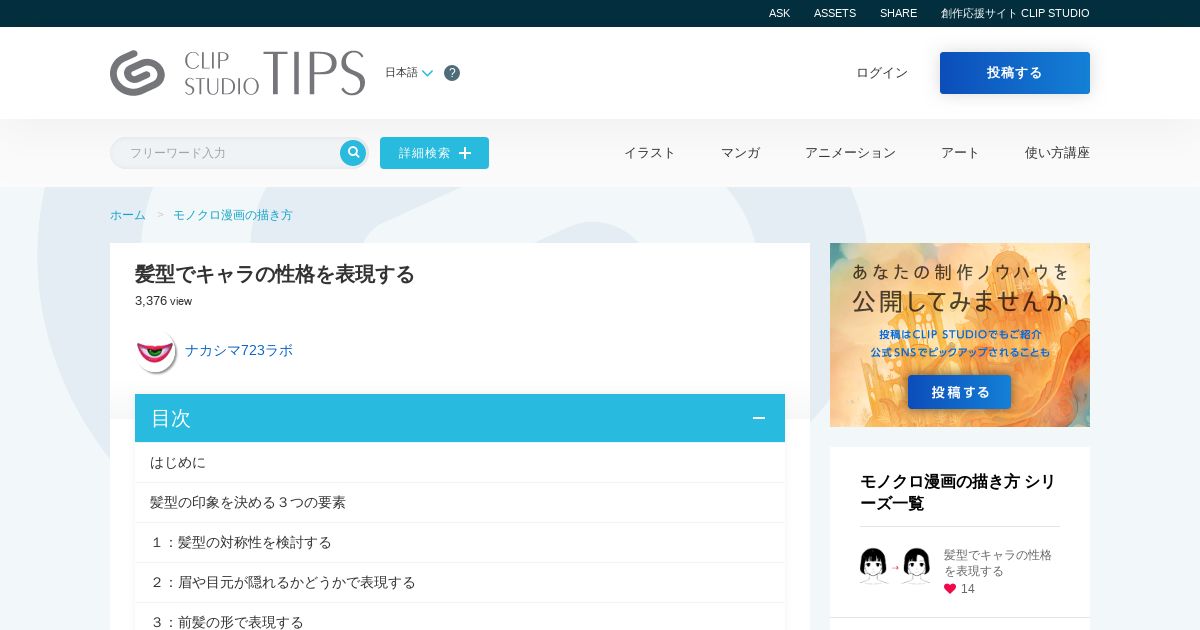Click the ナカシマ723ラボ author avatar
Viewport: 1200px width, 630px height.
click(155, 351)
